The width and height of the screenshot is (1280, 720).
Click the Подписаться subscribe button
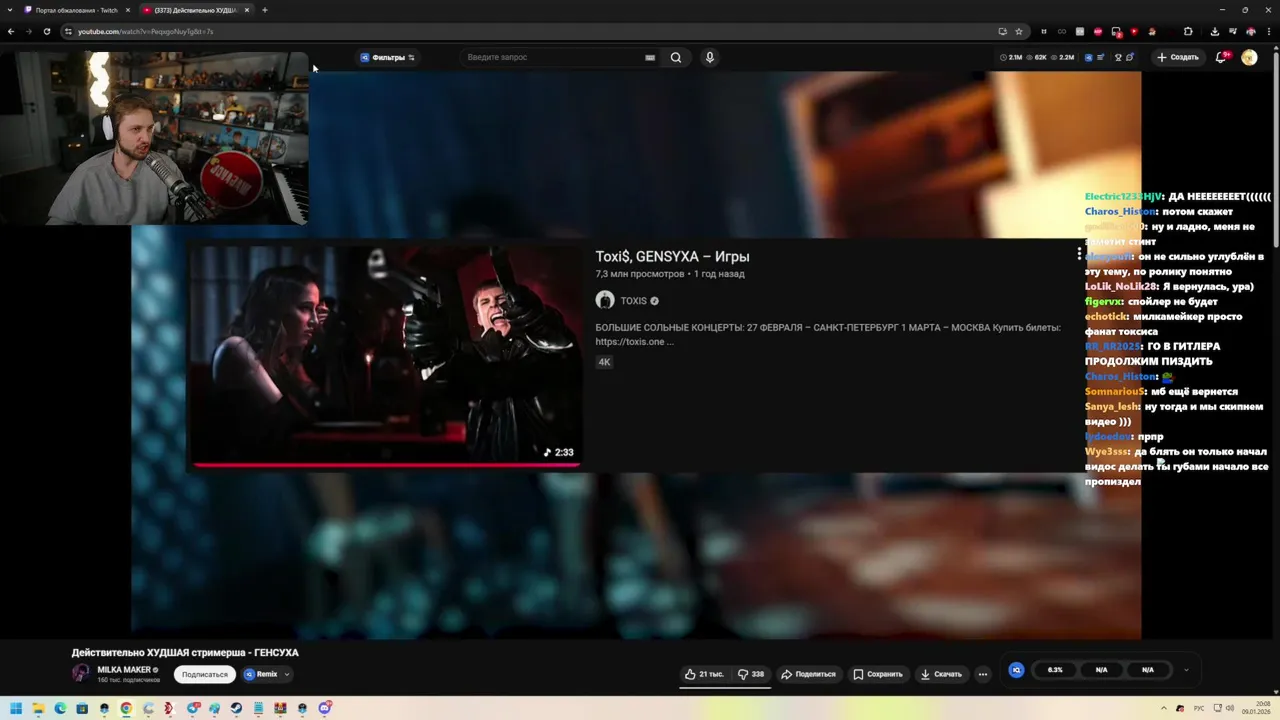click(x=205, y=674)
